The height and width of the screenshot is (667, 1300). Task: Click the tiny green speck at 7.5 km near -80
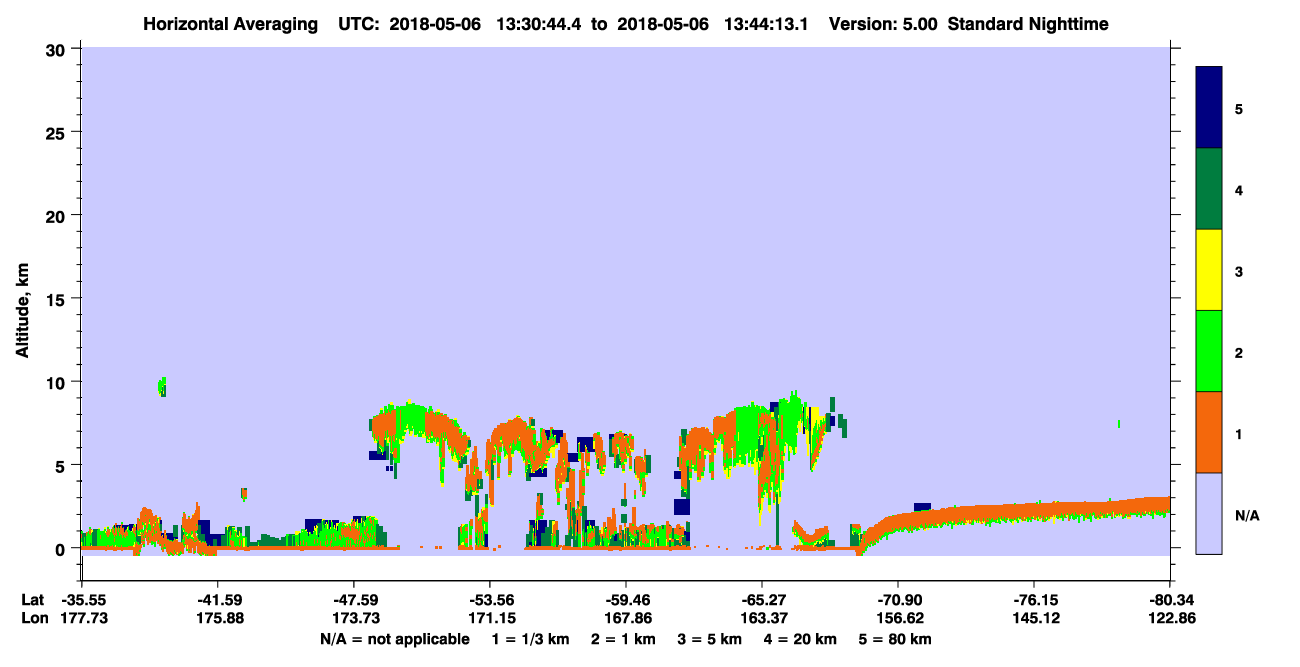[1118, 424]
